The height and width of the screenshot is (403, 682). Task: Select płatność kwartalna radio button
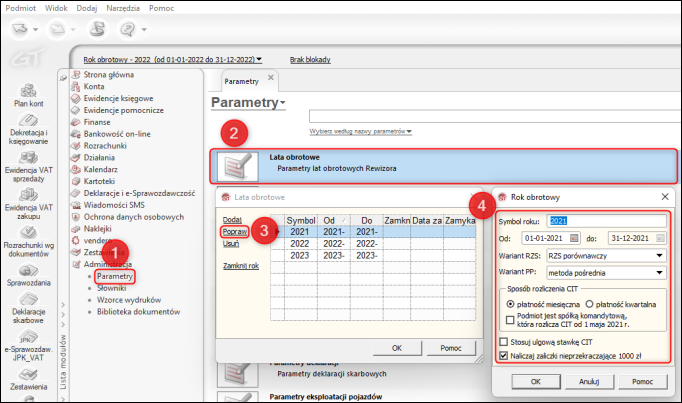[589, 304]
